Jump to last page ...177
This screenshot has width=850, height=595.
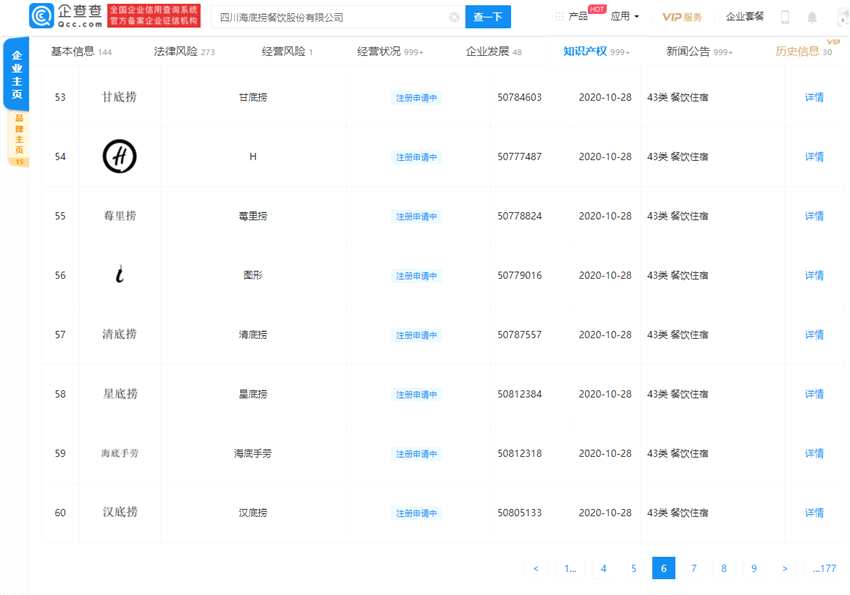[x=825, y=568]
